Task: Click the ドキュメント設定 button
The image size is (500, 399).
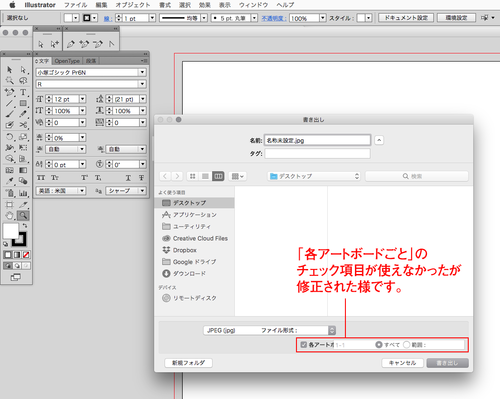Action: (406, 18)
